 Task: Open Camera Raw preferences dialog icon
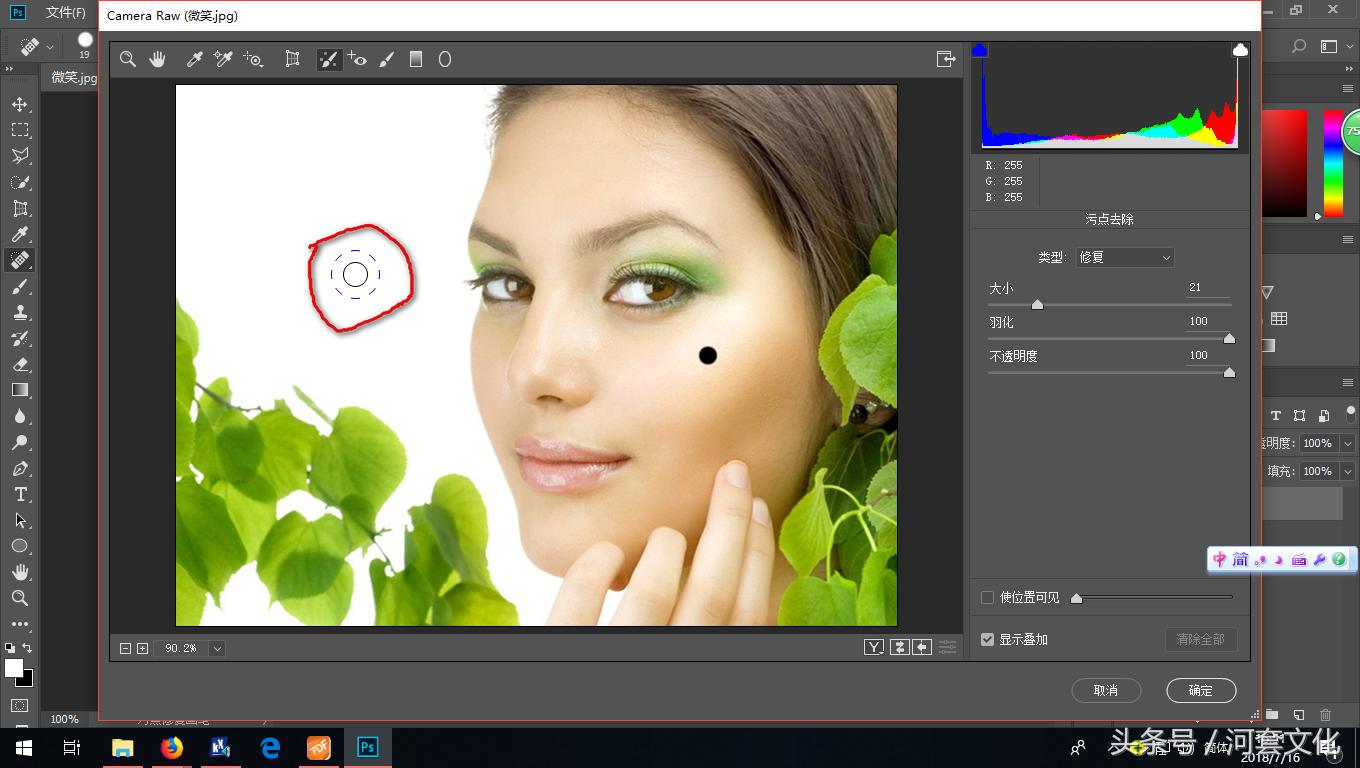946,59
